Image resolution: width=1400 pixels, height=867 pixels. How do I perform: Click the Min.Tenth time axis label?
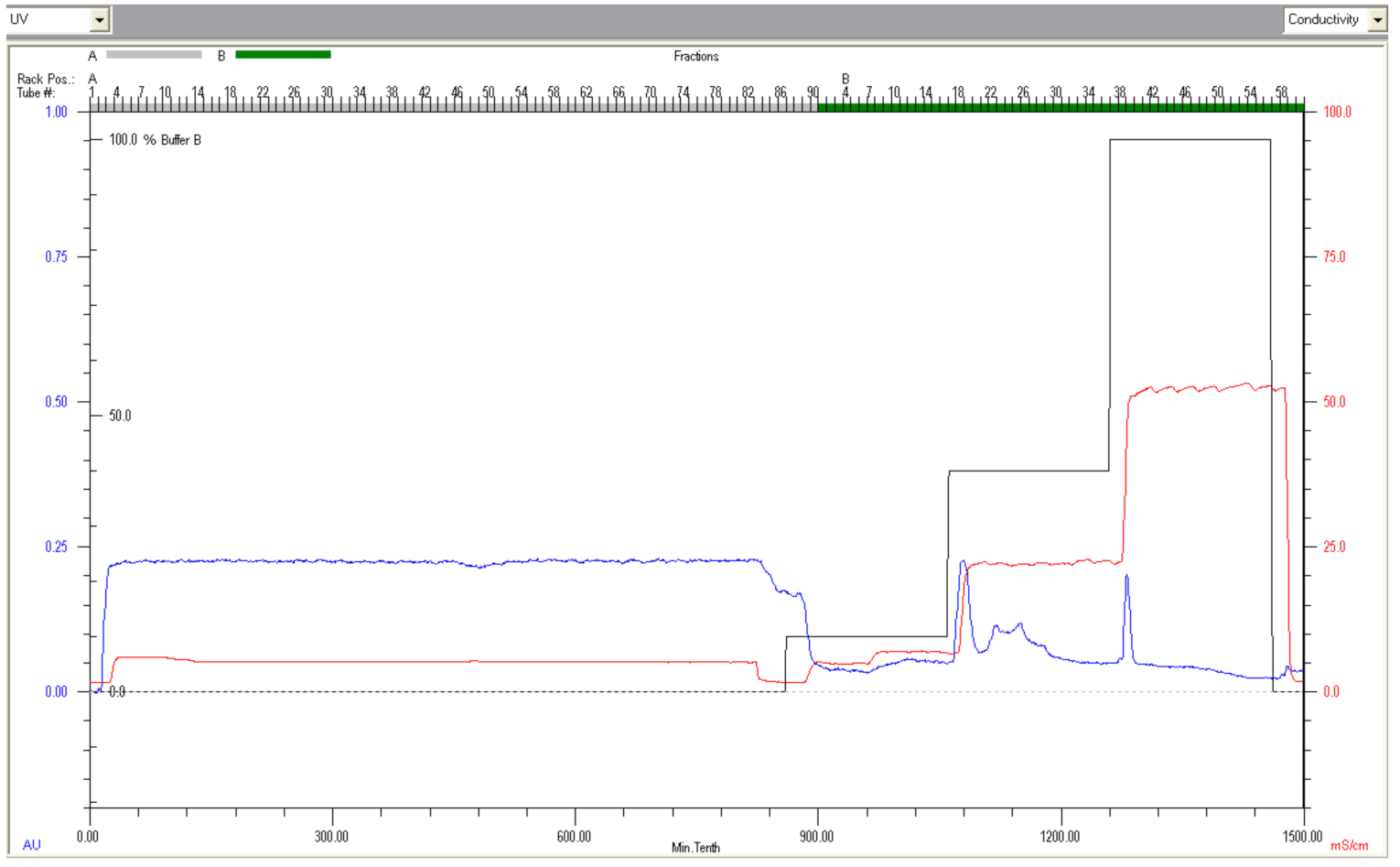[695, 848]
